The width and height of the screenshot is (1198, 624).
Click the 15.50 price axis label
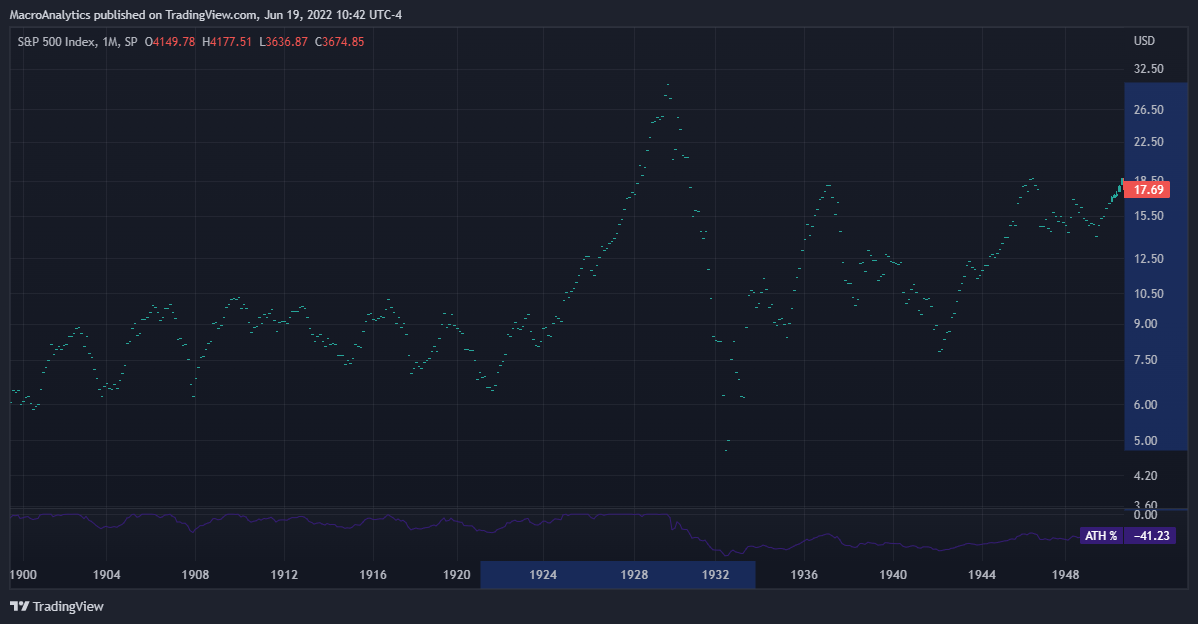1148,216
